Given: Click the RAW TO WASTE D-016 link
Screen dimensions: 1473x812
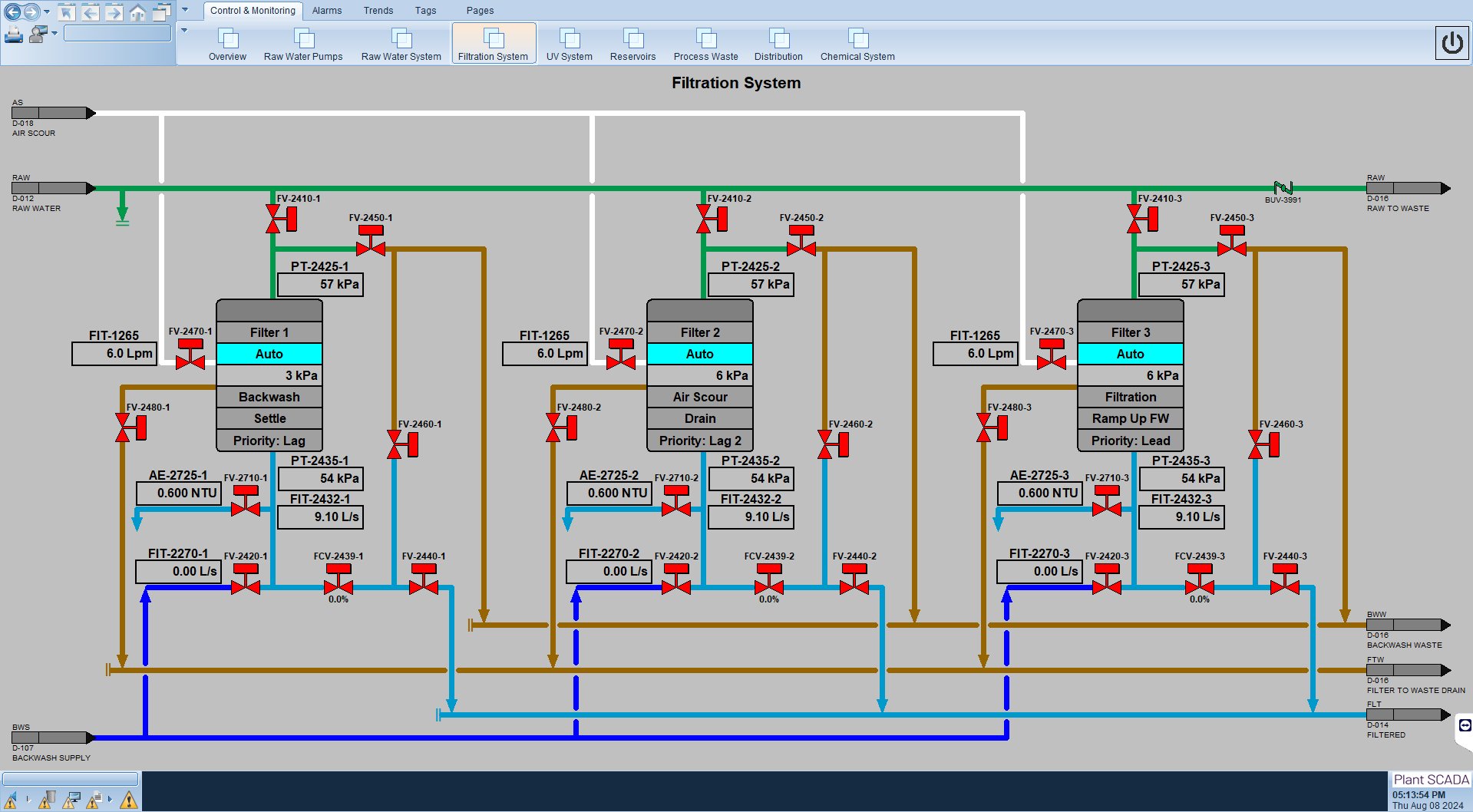Looking at the screenshot, I should (x=1409, y=188).
